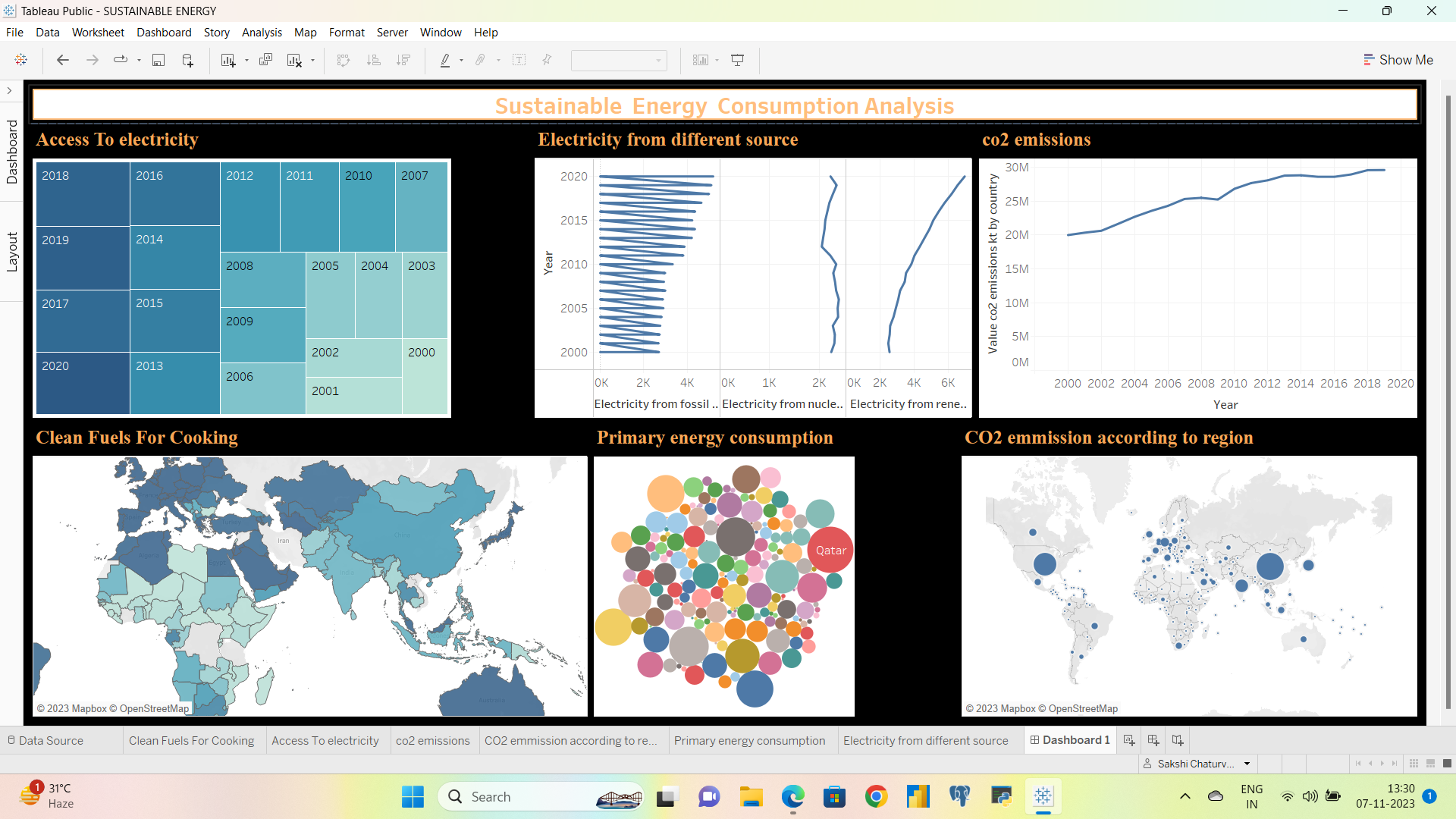Screen dimensions: 1456x819
Task: Click the New Worksheet tab icon
Action: [1129, 740]
